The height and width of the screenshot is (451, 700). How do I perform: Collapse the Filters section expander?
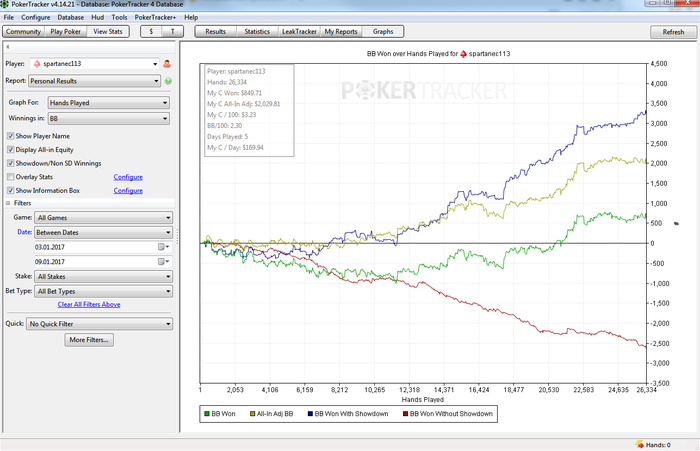point(8,203)
